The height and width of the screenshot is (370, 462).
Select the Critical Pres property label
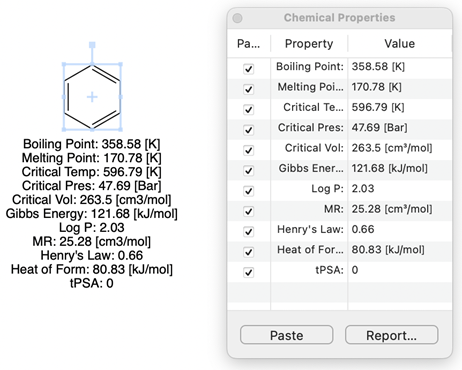point(311,127)
